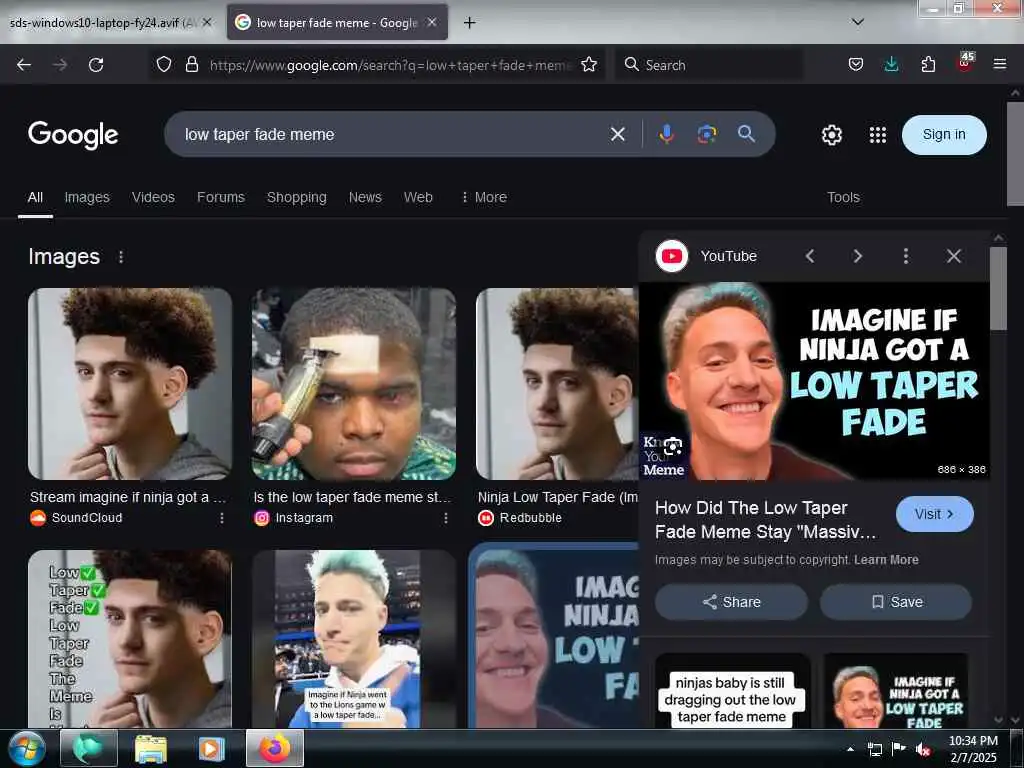The height and width of the screenshot is (768, 1024).
Task: Open the Images section three-dot options
Action: [x=121, y=257]
